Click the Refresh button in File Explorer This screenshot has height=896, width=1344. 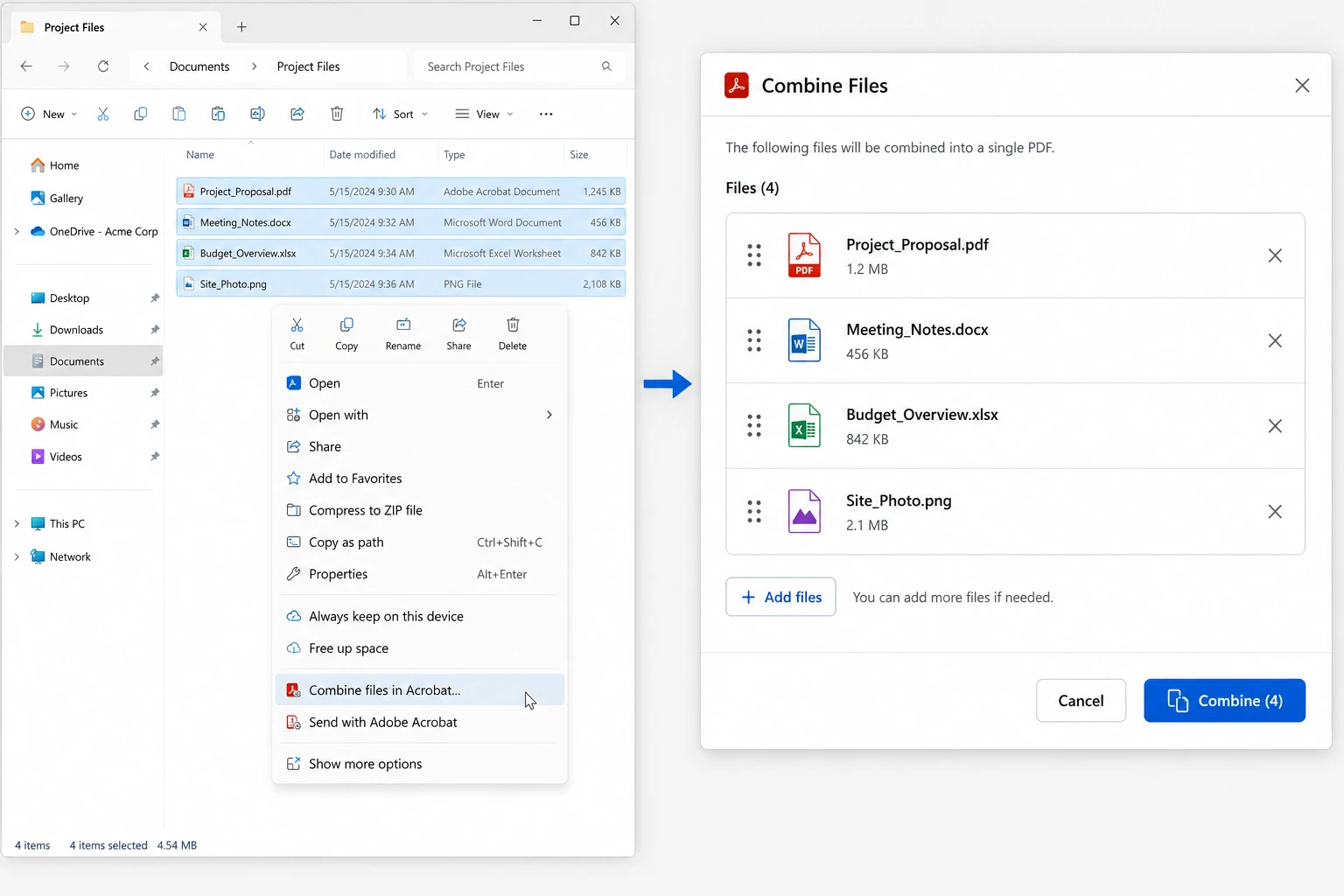tap(103, 66)
